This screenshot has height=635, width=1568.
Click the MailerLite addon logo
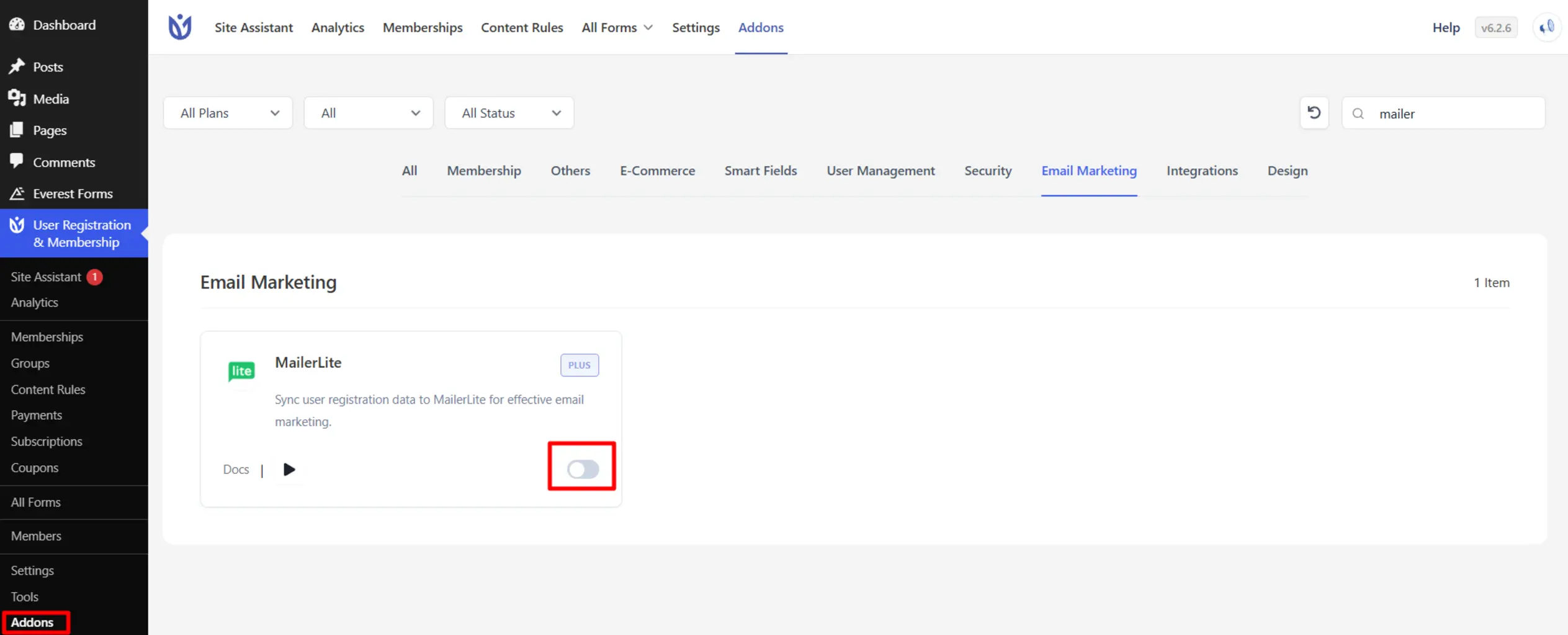pyautogui.click(x=241, y=371)
